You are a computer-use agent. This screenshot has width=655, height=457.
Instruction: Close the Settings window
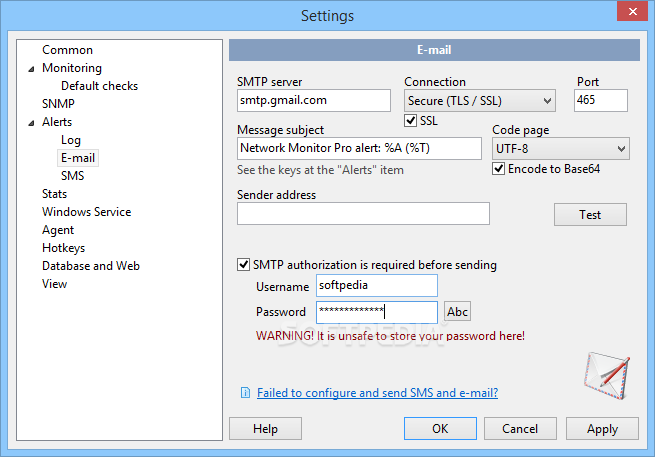pos(632,11)
